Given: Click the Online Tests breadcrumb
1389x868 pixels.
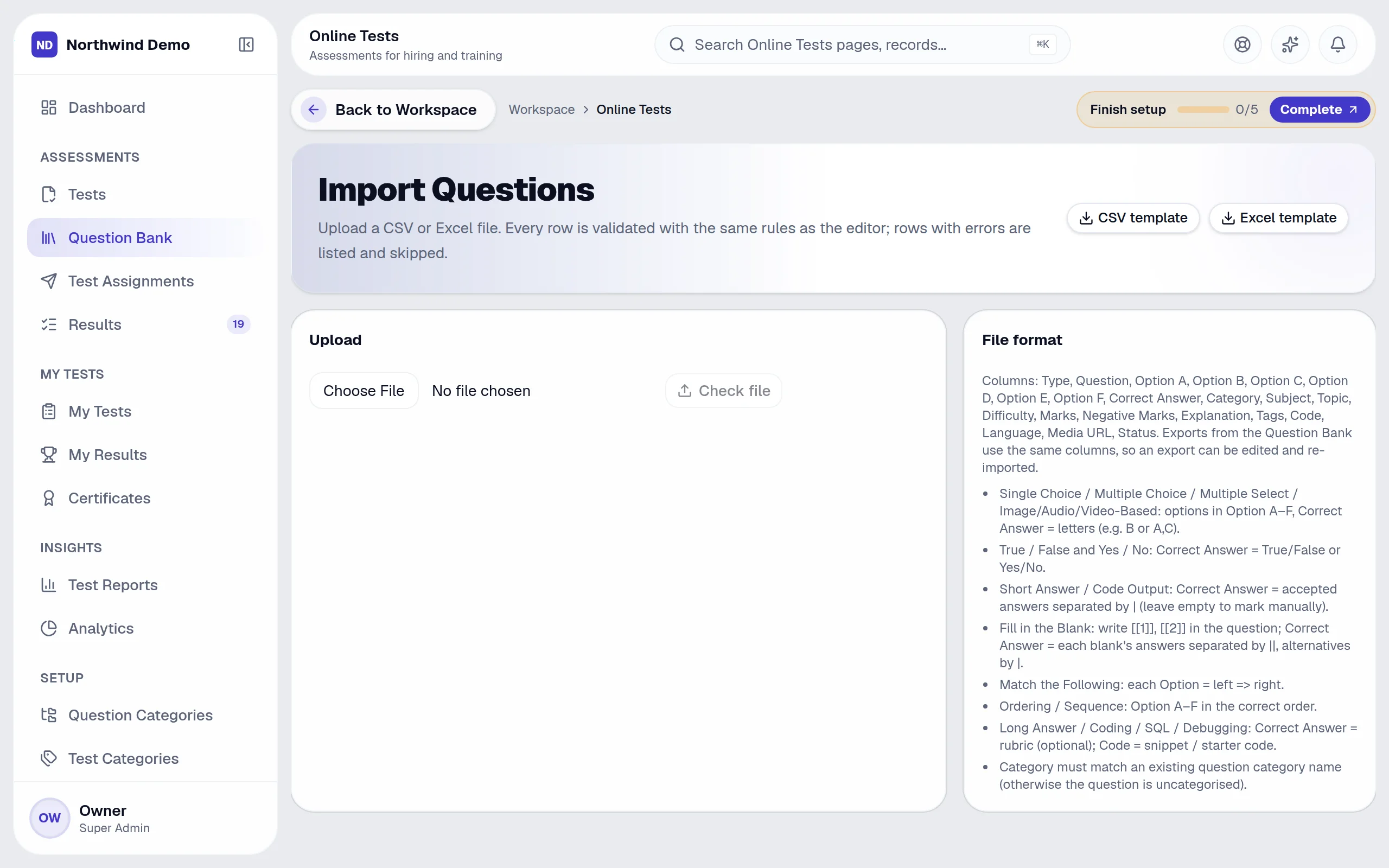Looking at the screenshot, I should [x=634, y=110].
